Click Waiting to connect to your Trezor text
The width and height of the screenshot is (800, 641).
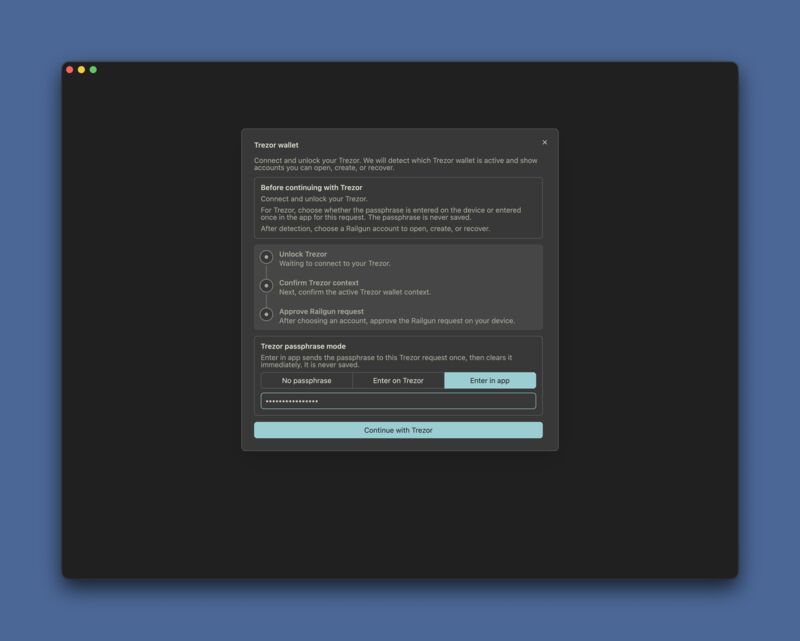[x=335, y=263]
